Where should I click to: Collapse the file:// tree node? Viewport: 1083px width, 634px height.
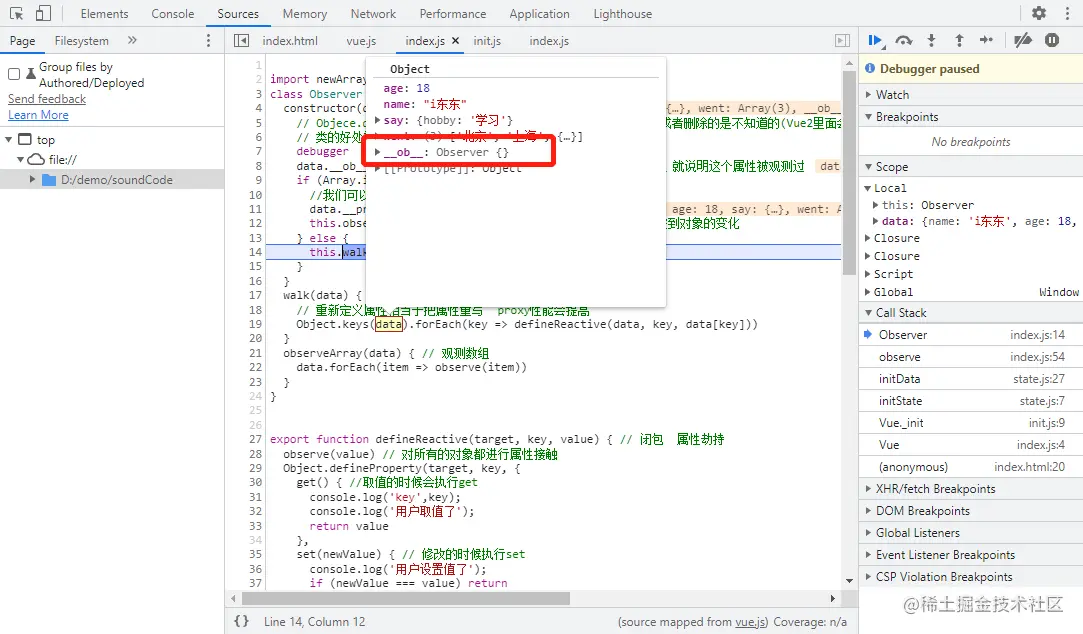pyautogui.click(x=21, y=160)
